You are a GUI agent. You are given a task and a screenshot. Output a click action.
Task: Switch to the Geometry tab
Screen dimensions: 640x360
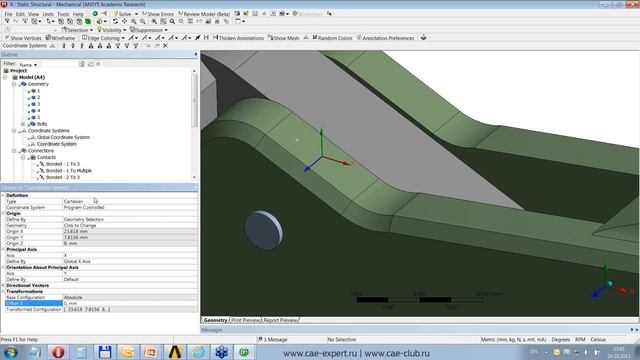click(x=215, y=320)
